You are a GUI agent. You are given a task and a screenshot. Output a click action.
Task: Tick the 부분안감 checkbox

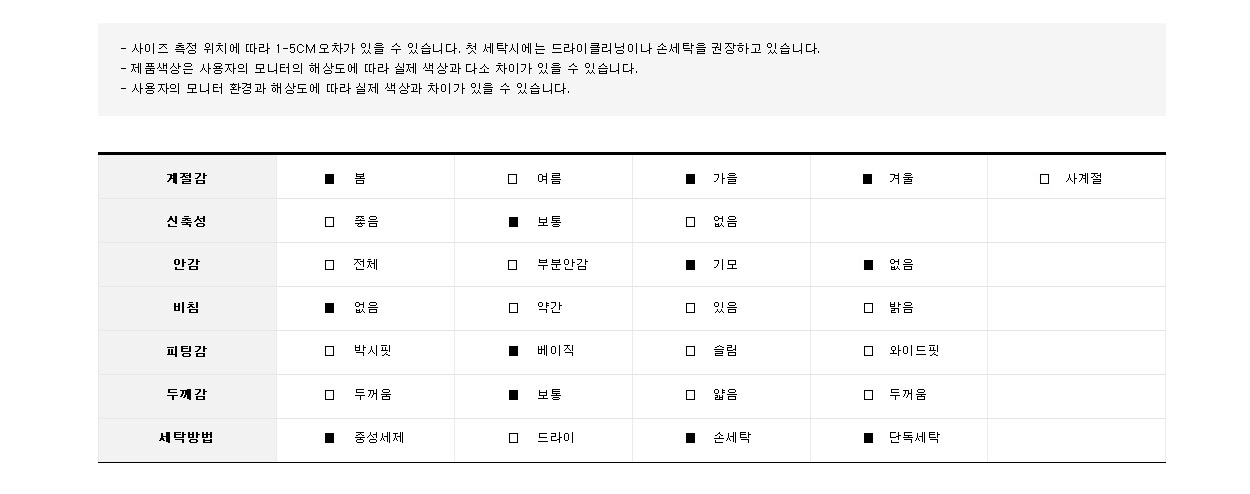[513, 265]
